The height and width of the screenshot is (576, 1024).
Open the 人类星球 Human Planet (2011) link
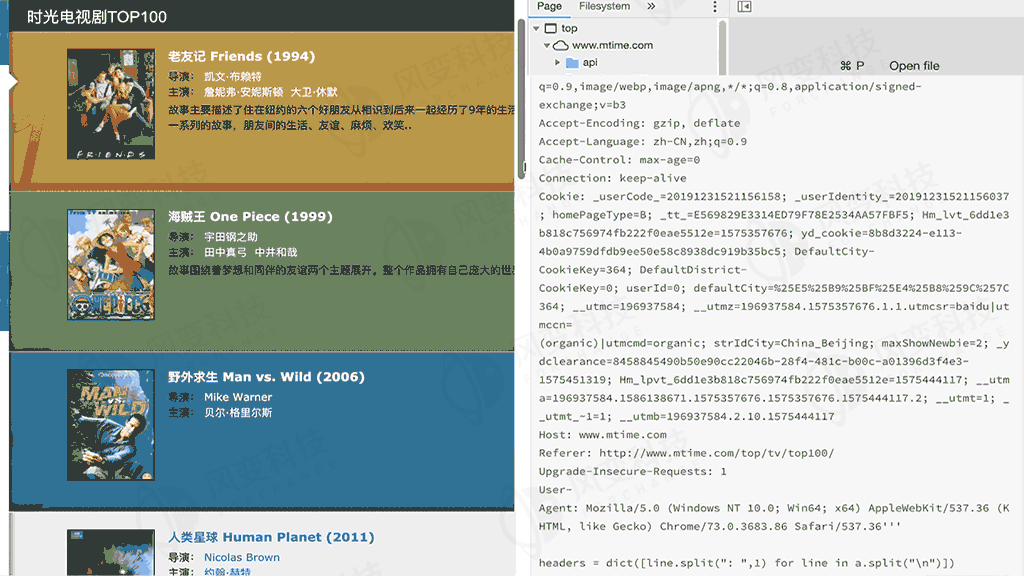[271, 537]
